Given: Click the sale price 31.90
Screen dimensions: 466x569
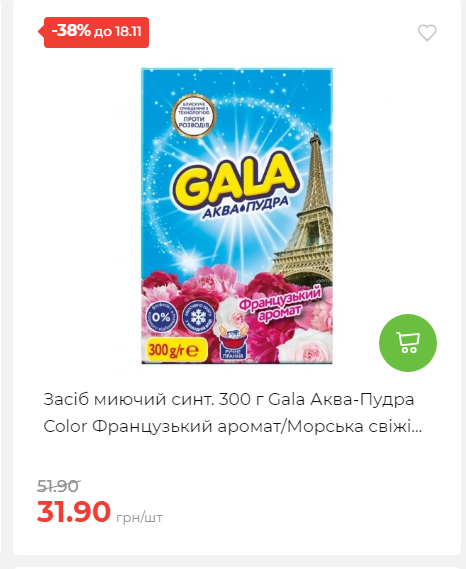Looking at the screenshot, I should [x=74, y=511].
